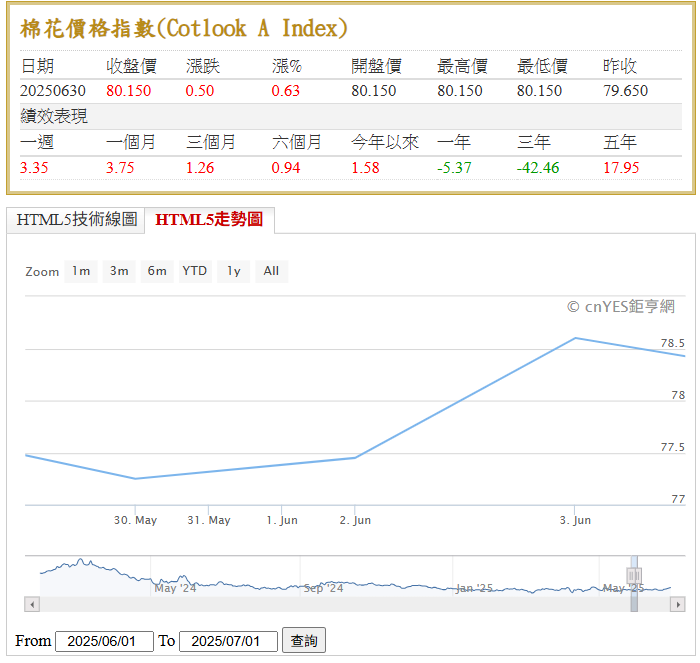The image size is (700, 663).
Task: Click the previous close value 79.650
Action: point(625,91)
